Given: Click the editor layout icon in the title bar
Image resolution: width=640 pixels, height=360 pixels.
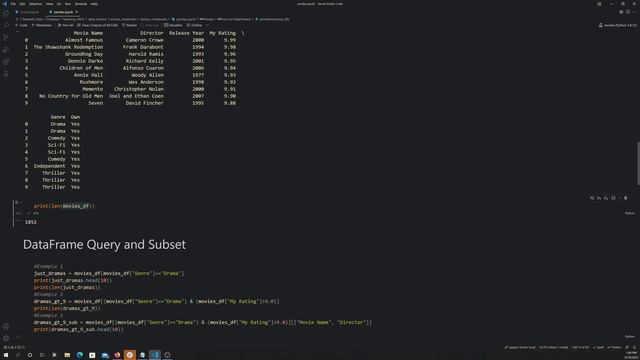Looking at the screenshot, I should tap(599, 4).
